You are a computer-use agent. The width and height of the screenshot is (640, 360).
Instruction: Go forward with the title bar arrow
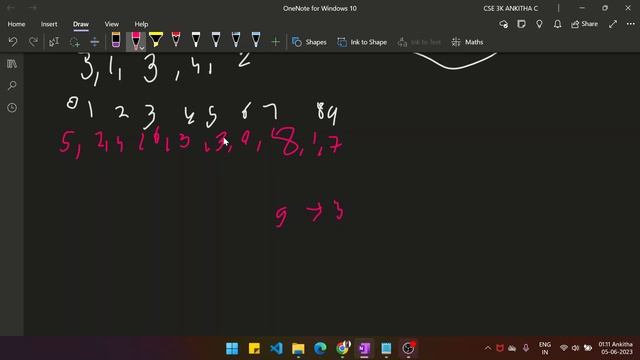pyautogui.click(x=33, y=8)
